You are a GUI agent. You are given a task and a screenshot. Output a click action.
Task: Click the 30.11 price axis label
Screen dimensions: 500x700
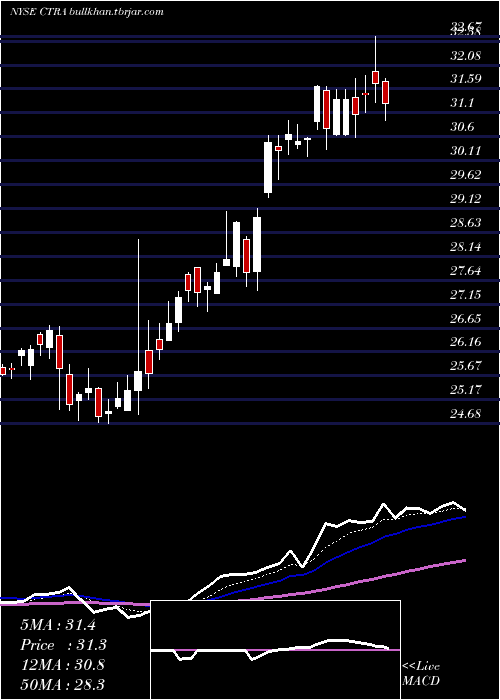click(466, 151)
